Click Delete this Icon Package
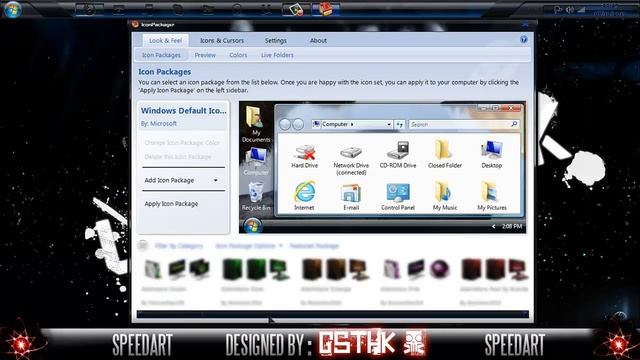This screenshot has width=640, height=360. pyautogui.click(x=178, y=157)
